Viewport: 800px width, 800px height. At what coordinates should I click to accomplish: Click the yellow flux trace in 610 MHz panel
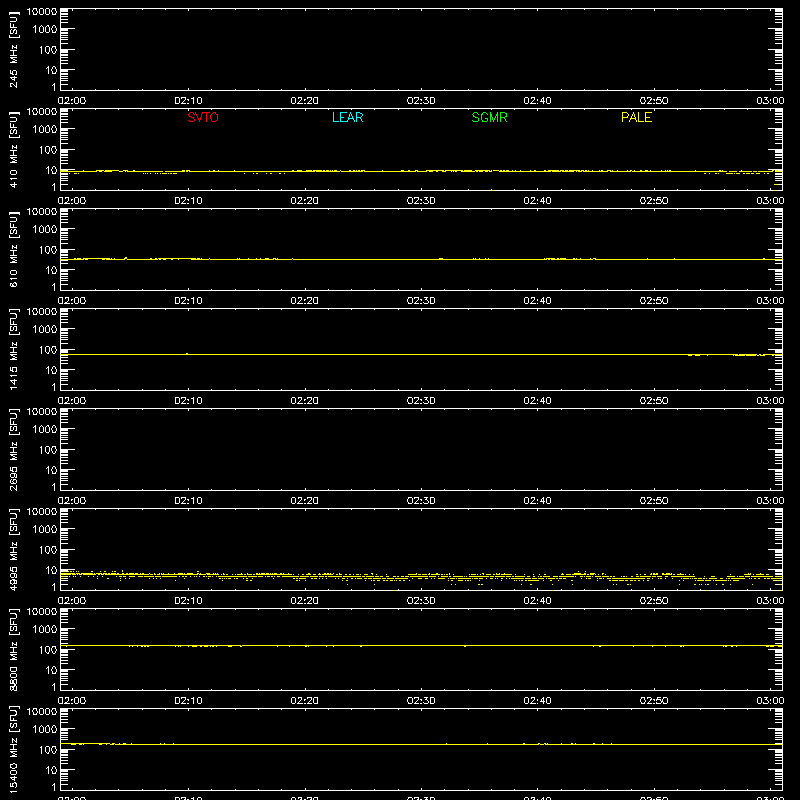click(421, 259)
